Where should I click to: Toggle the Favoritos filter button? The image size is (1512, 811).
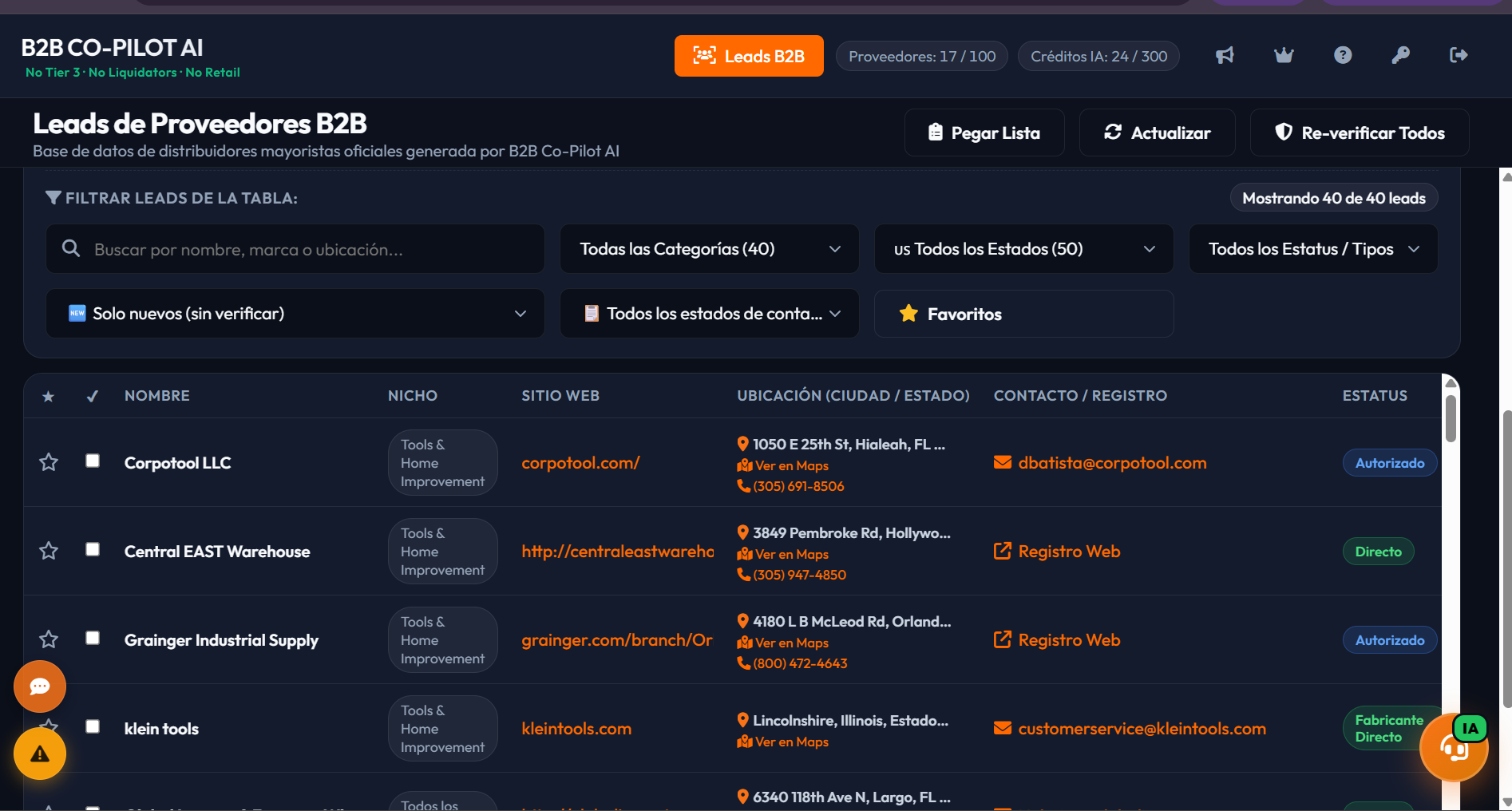coord(1024,313)
